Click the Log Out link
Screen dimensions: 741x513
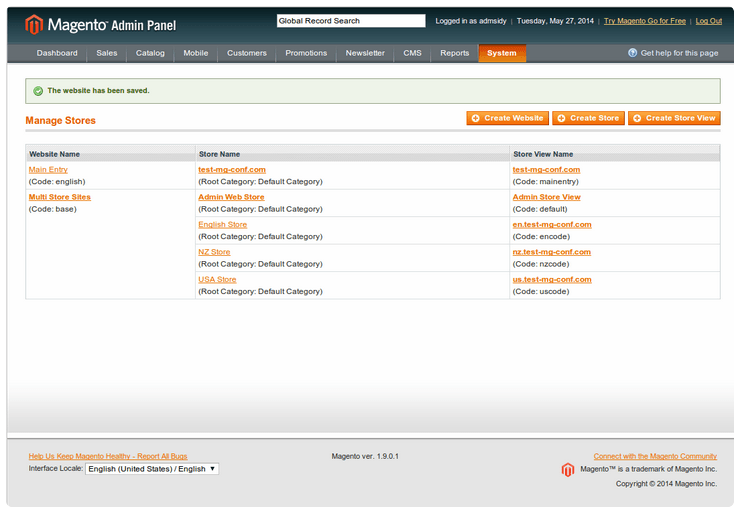click(708, 21)
